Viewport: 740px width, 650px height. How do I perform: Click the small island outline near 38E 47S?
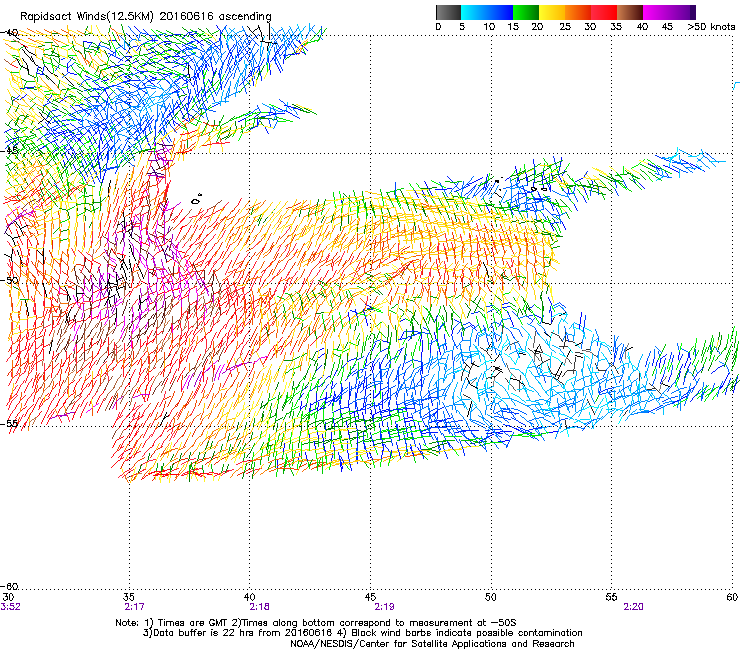click(197, 200)
